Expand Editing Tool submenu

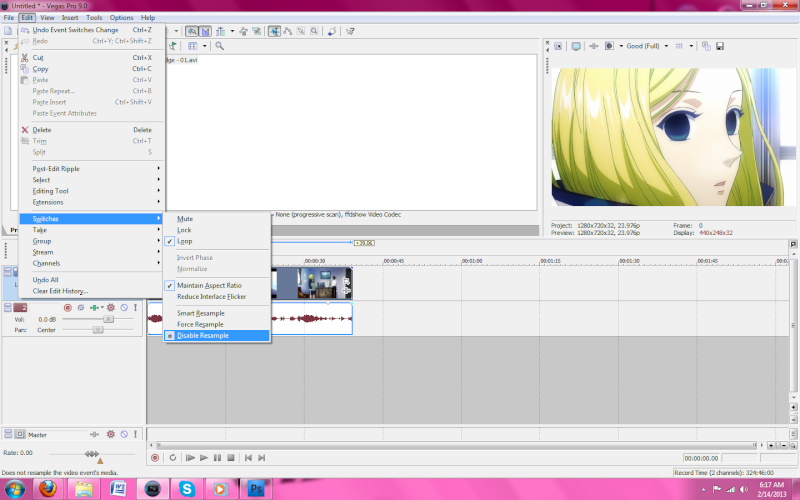tap(91, 191)
